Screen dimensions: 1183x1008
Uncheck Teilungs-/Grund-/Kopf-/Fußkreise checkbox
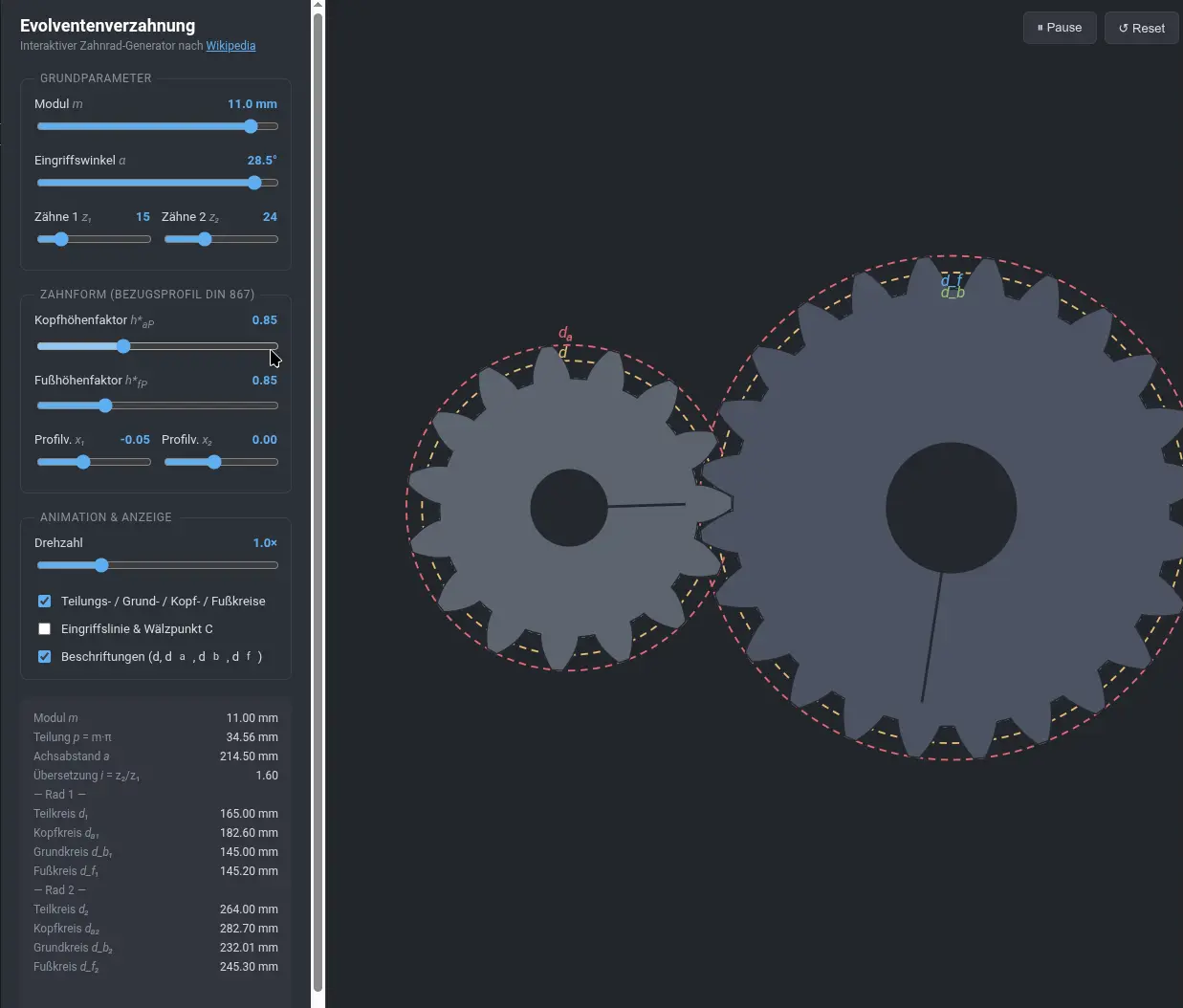(x=44, y=601)
